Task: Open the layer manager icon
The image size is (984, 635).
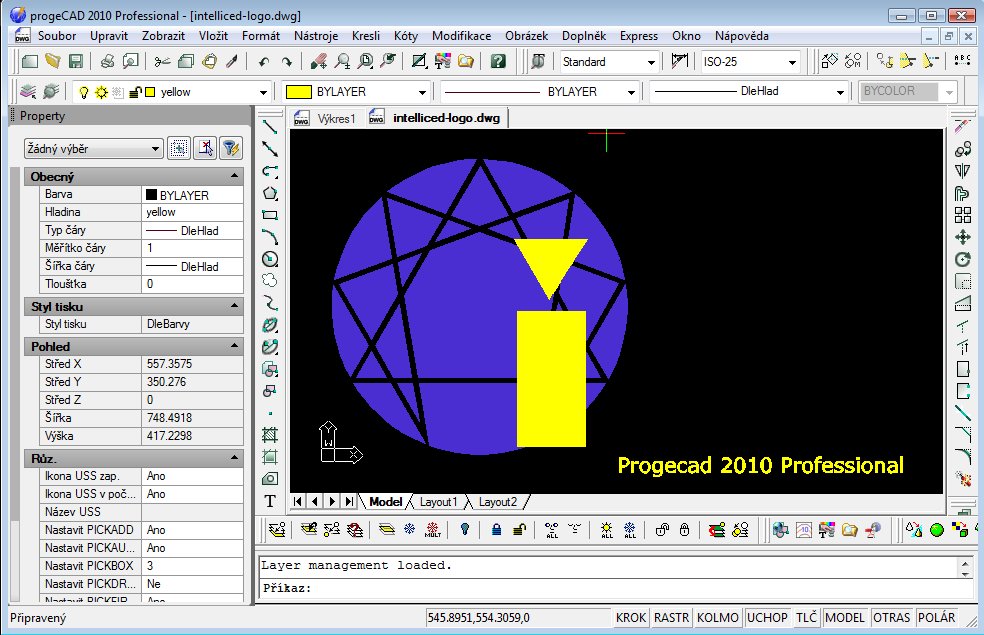Action: click(28, 91)
